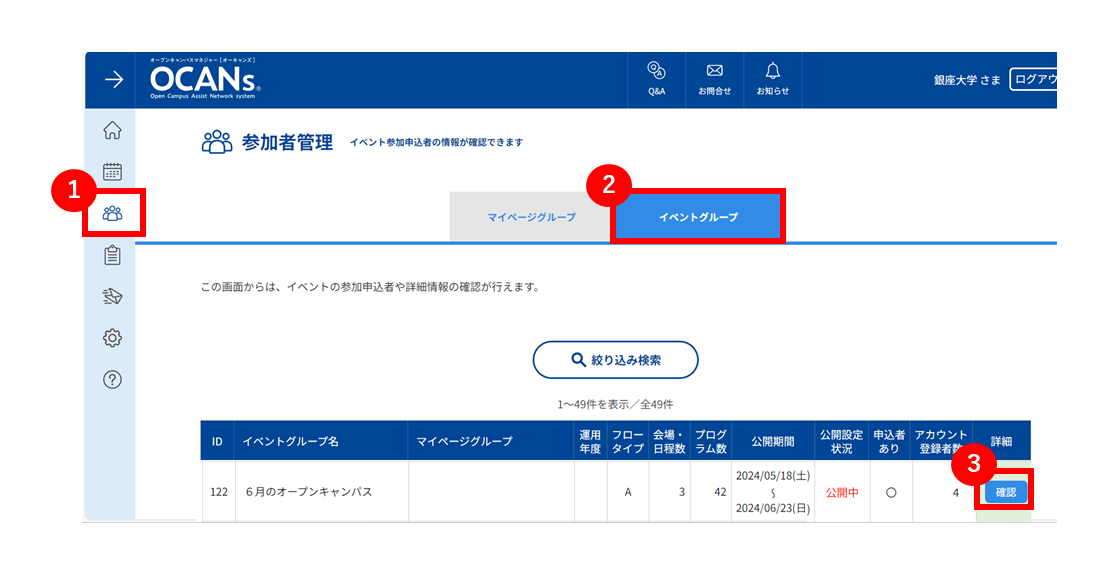
Task: Click the イベントグループ名 column header
Action: 290,441
